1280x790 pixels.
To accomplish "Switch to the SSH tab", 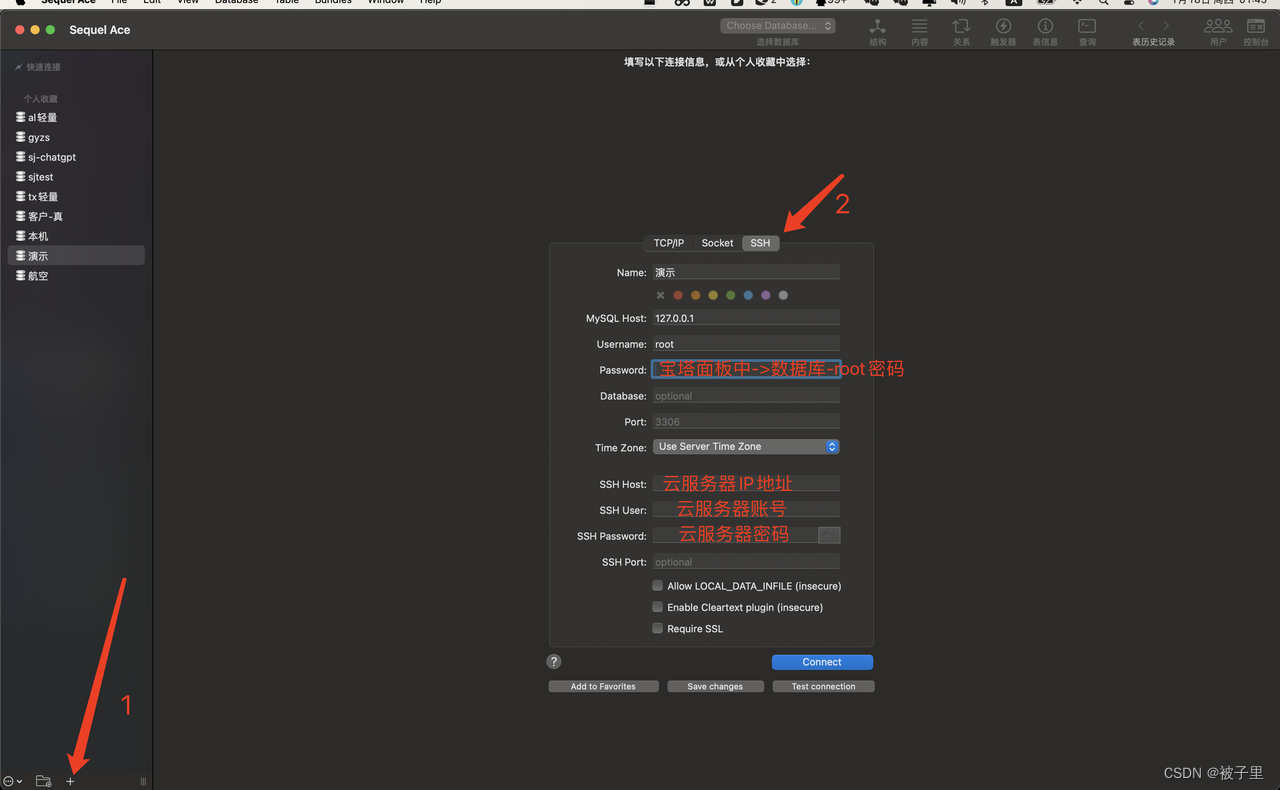I will [x=761, y=243].
